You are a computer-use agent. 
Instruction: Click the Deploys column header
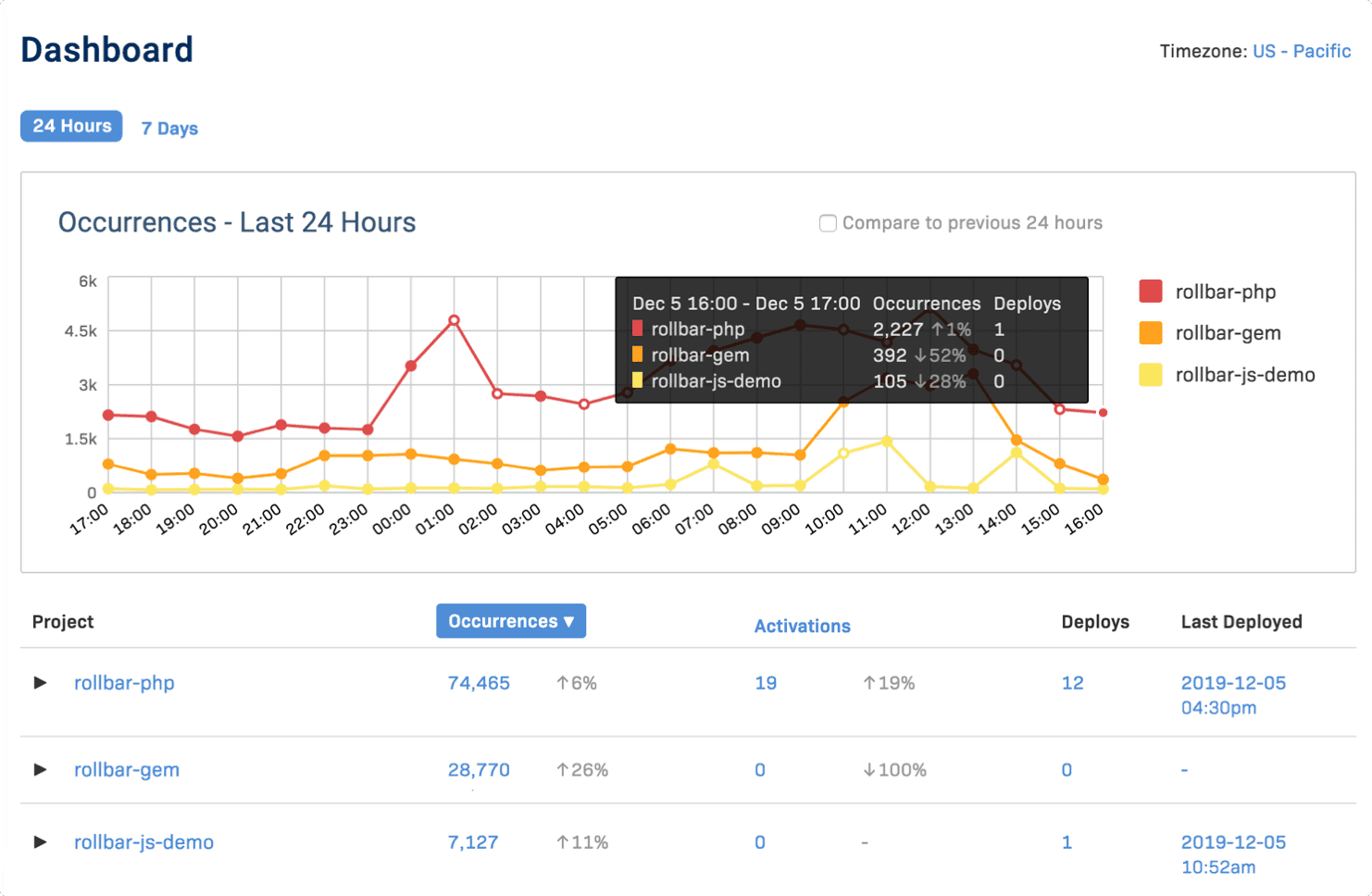1095,622
